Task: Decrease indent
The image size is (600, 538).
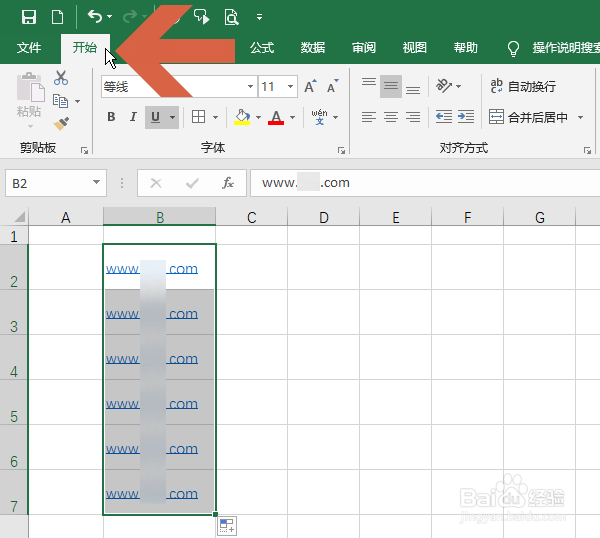Action: click(x=444, y=117)
